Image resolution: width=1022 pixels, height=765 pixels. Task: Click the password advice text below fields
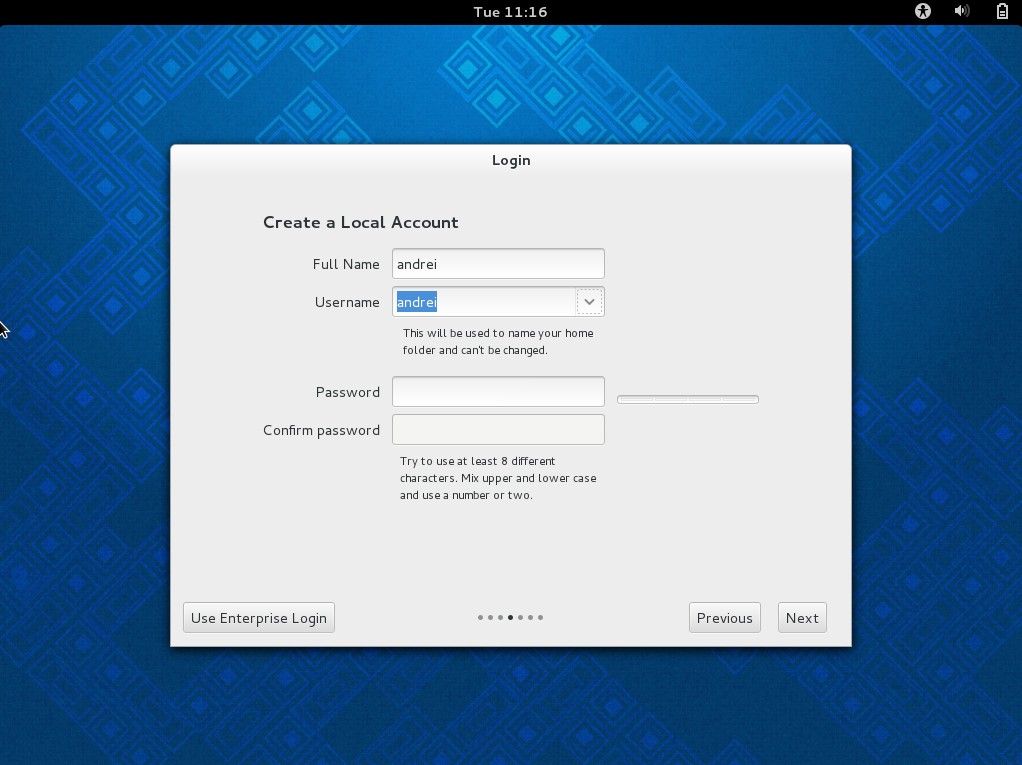[497, 478]
